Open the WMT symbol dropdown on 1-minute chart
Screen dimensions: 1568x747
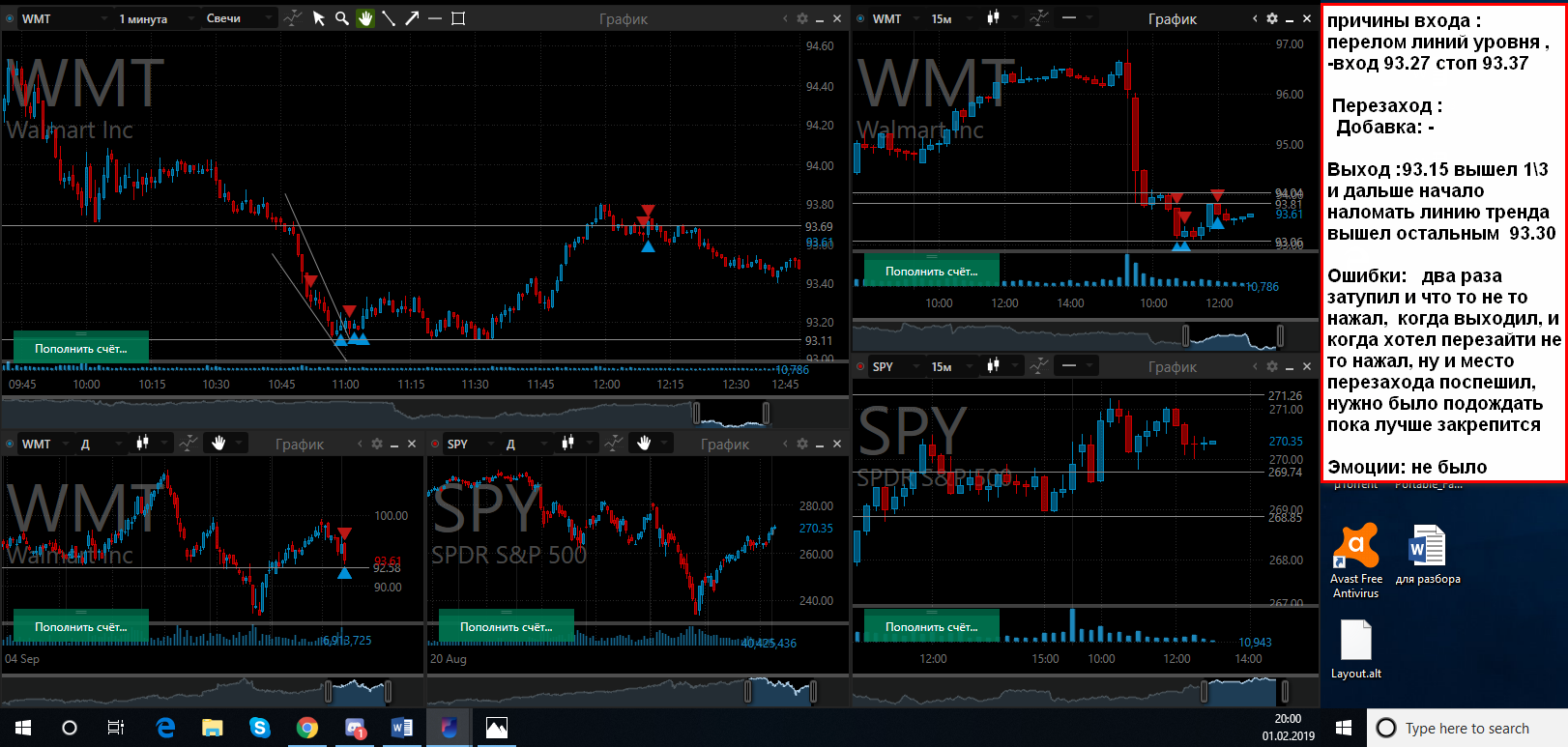(64, 18)
